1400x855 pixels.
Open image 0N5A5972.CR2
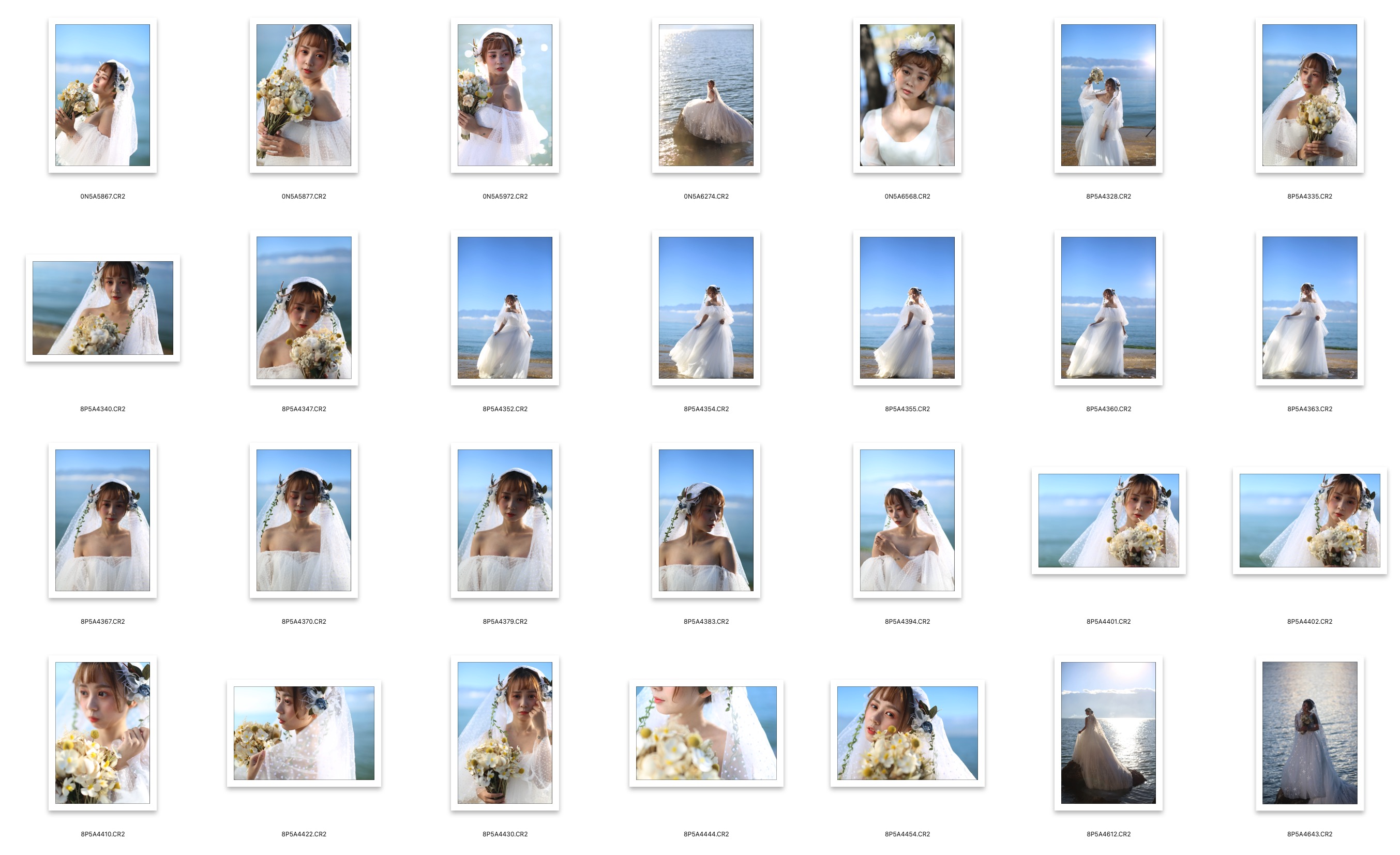[x=505, y=95]
